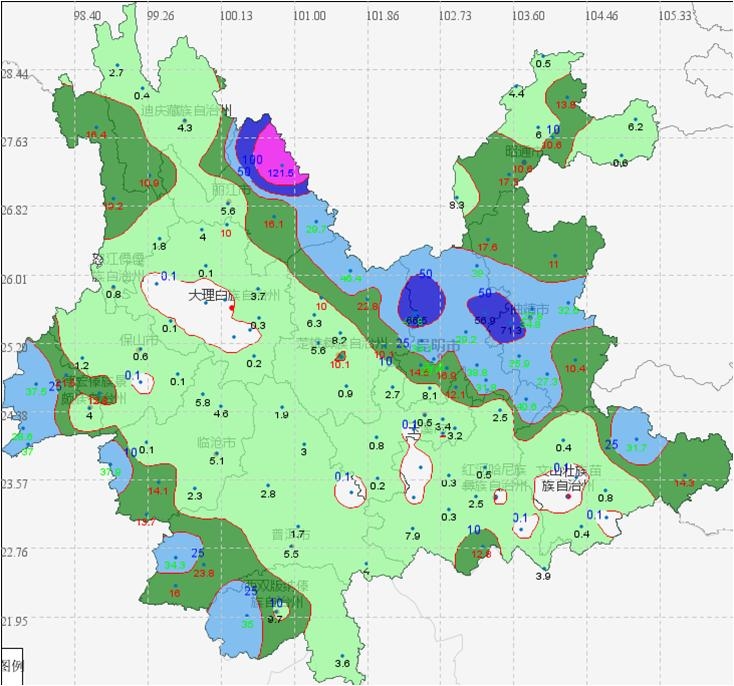Image resolution: width=734 pixels, height=686 pixels.
Task: Select the 7.9 rainfall station value
Action: click(412, 536)
